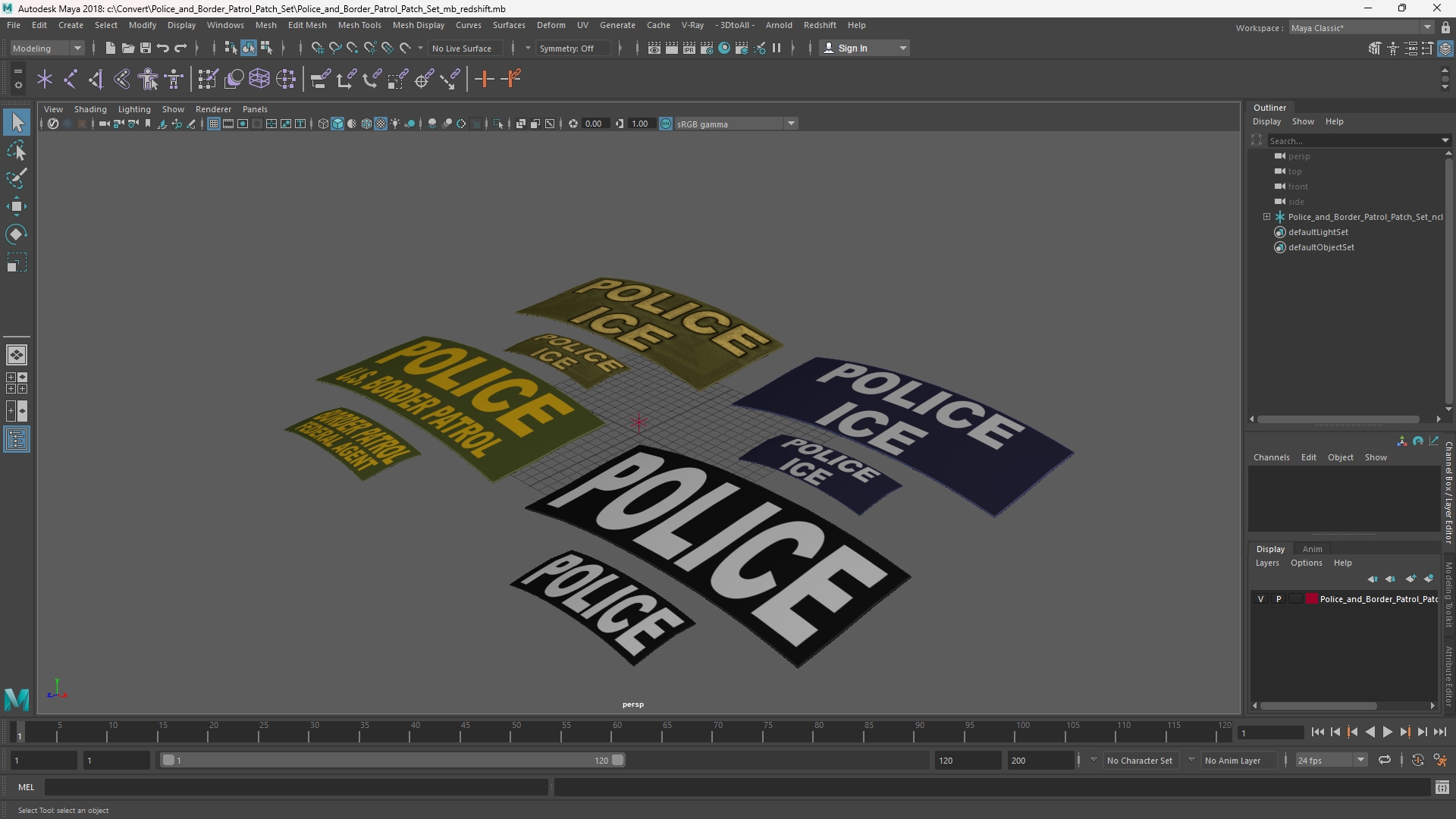Image resolution: width=1456 pixels, height=819 pixels.
Task: Open Hypershade from status line
Action: [724, 48]
